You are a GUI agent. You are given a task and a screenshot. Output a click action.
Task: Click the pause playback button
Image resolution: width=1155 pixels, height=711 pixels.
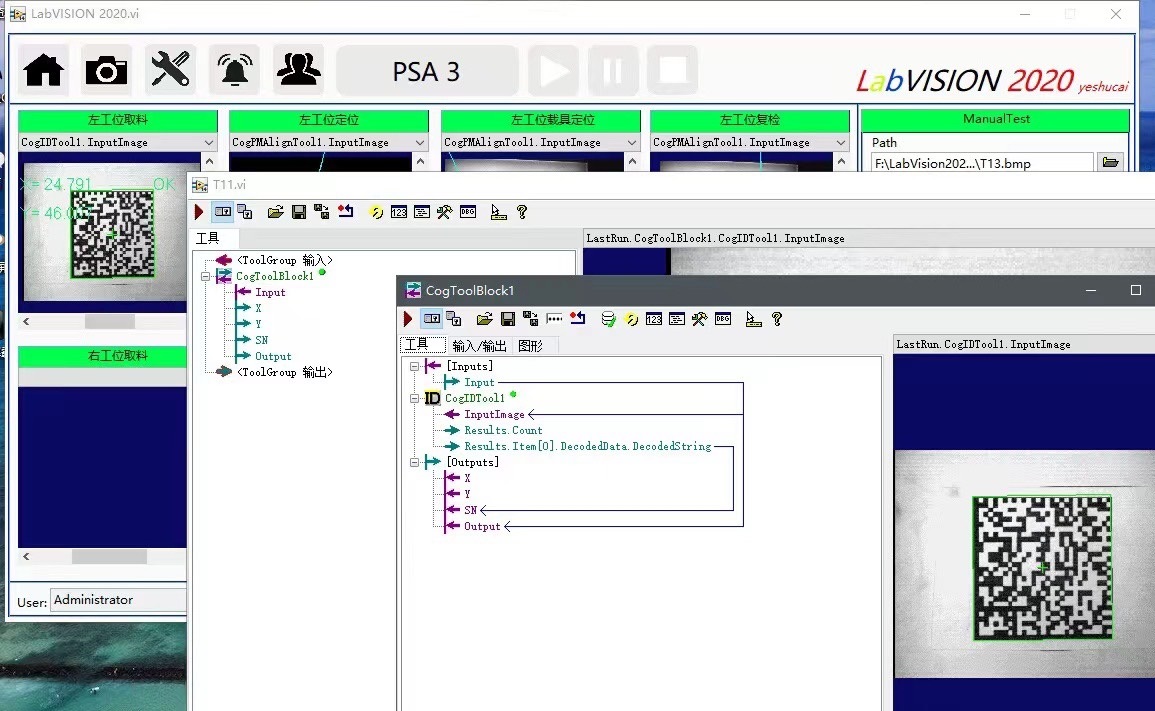613,68
